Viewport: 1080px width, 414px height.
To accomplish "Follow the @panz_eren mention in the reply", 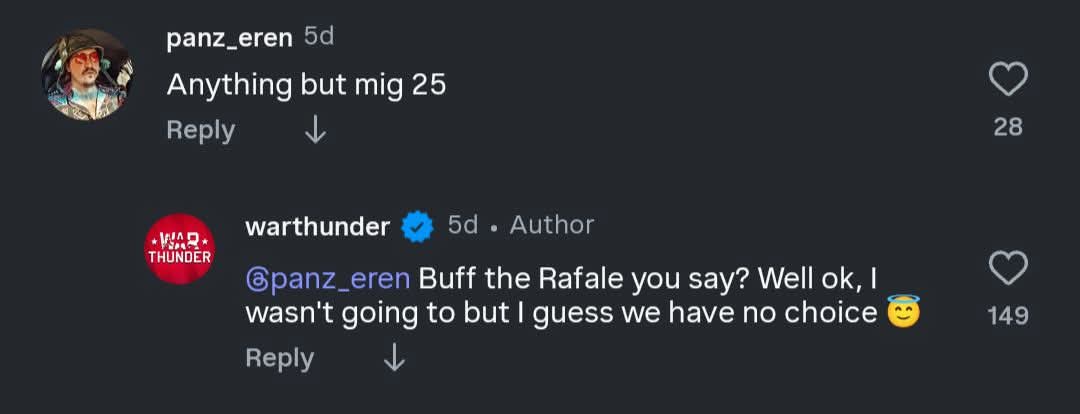I will click(x=327, y=279).
